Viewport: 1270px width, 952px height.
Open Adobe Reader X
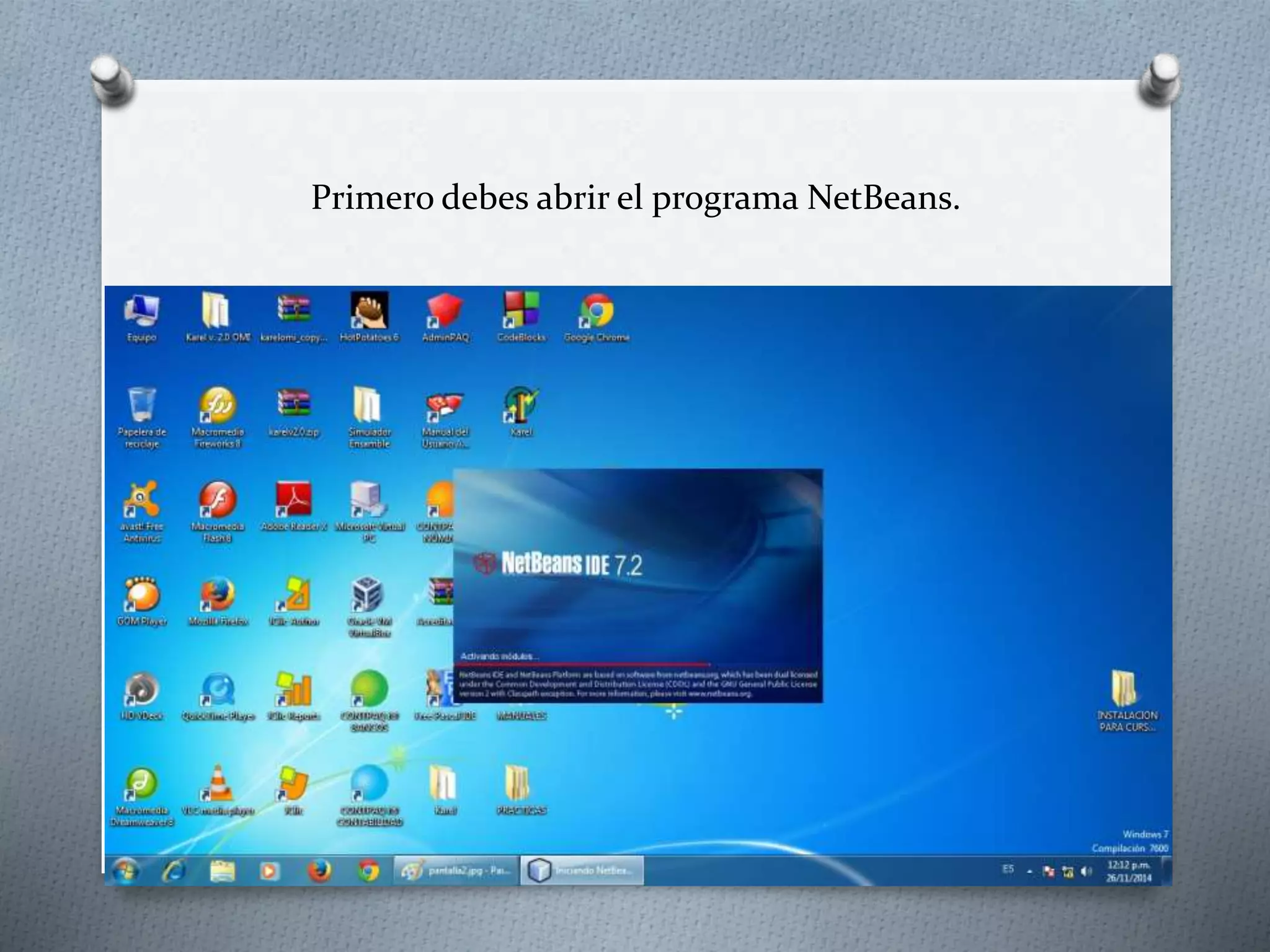point(293,507)
